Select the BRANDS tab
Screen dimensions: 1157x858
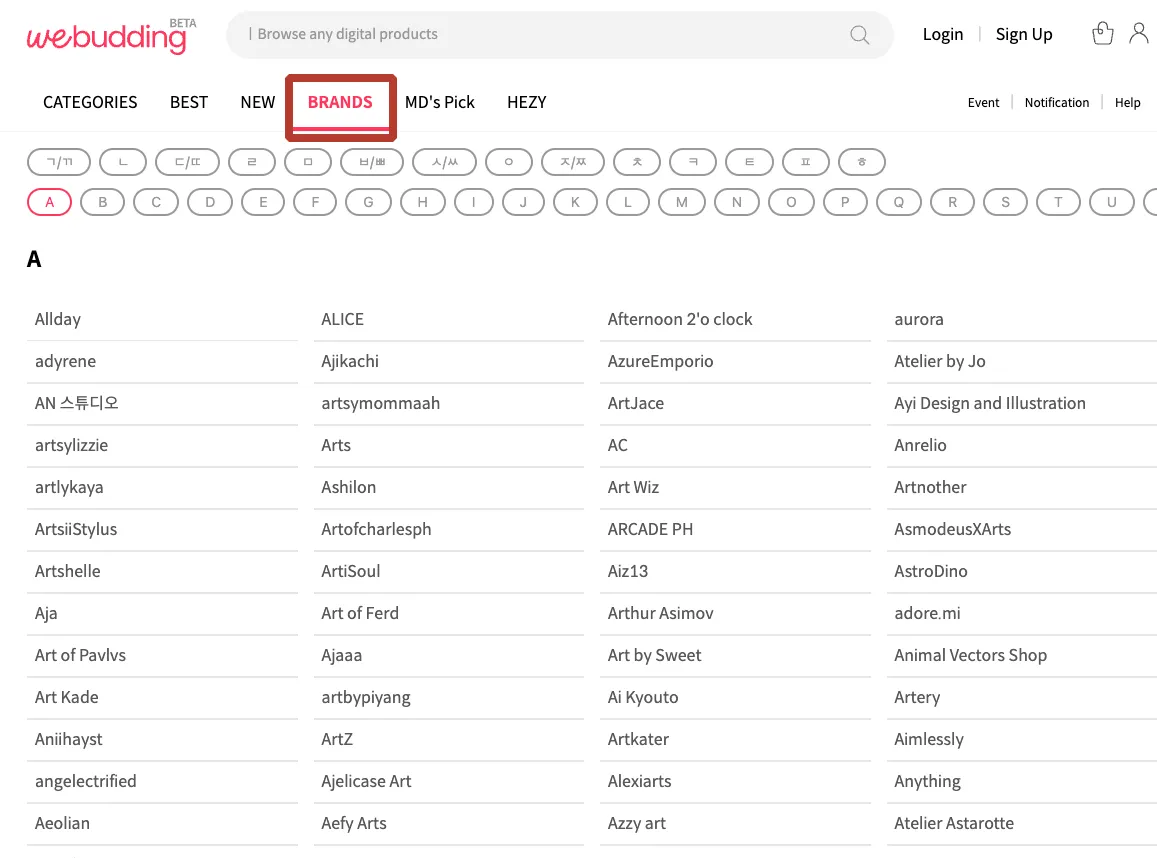(340, 103)
